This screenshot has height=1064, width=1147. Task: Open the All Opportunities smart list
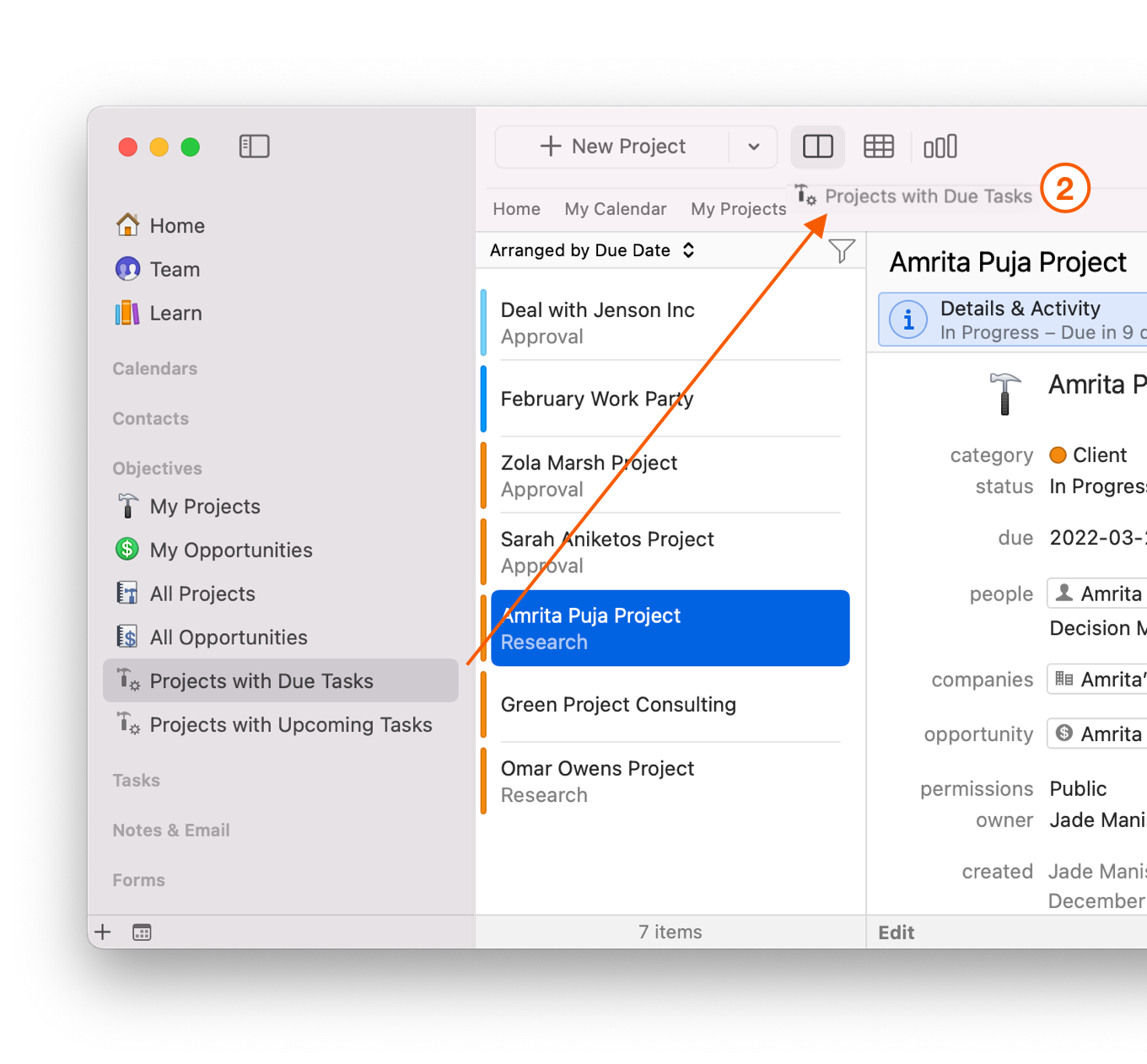[x=228, y=637]
